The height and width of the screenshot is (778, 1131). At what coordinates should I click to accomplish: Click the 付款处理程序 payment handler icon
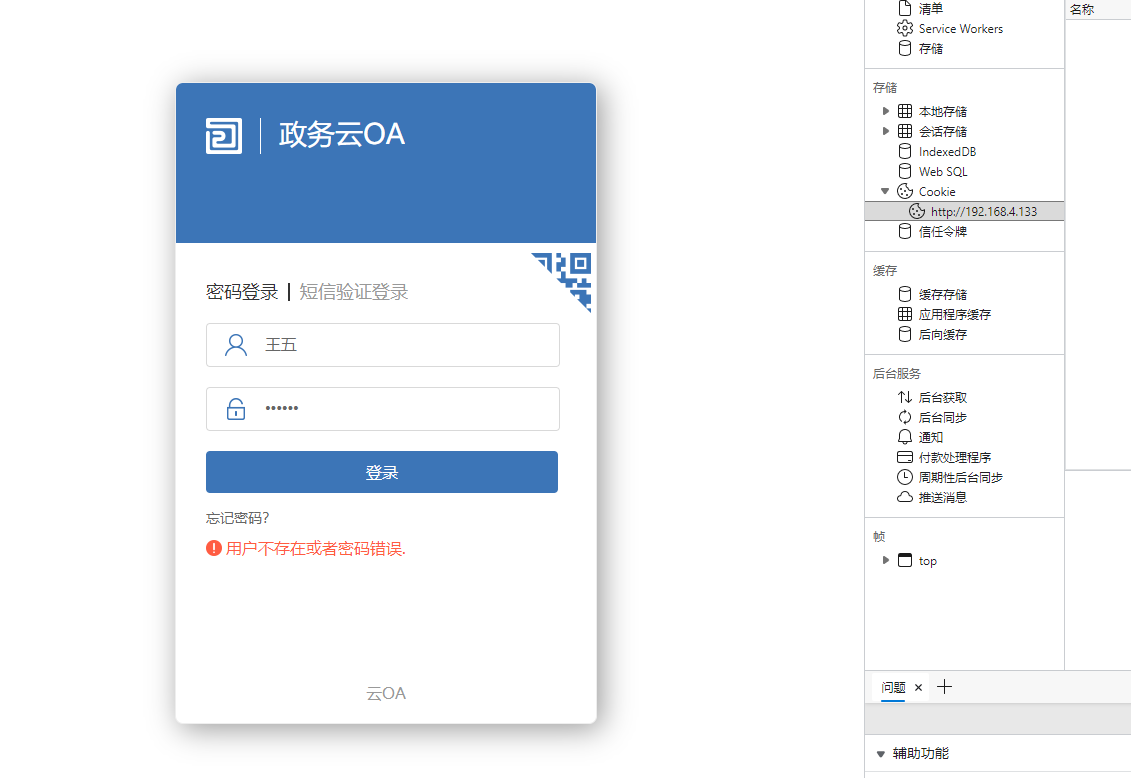click(x=904, y=457)
